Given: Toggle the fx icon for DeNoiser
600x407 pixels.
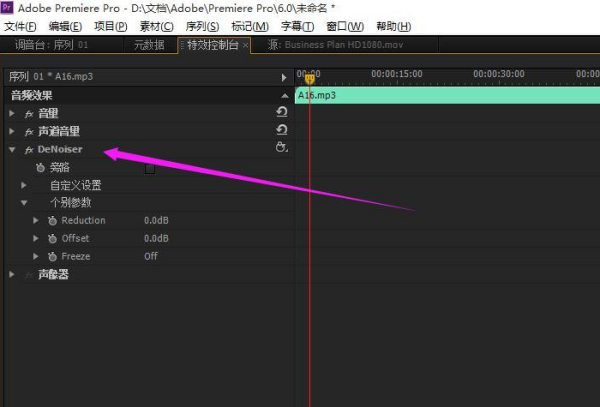Looking at the screenshot, I should coord(29,149).
